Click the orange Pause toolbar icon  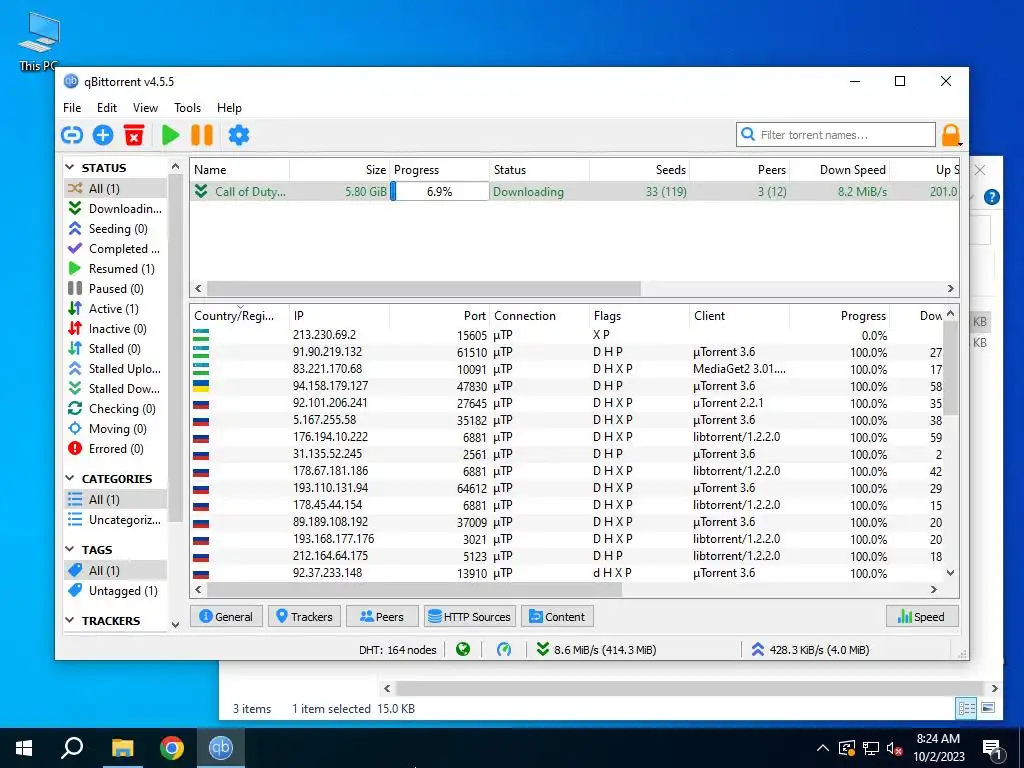click(202, 135)
